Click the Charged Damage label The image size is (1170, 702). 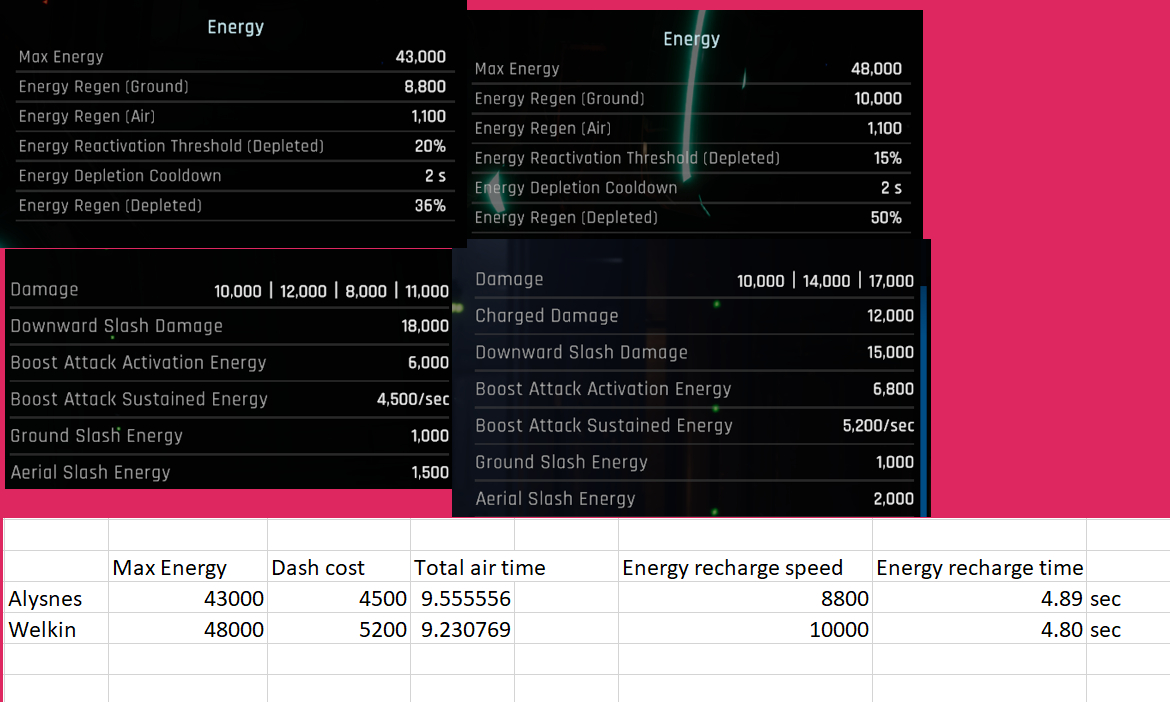[547, 316]
